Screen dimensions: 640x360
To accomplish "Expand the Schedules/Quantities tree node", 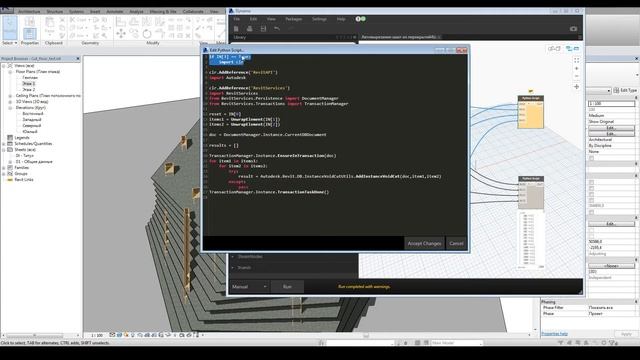I will coord(4,144).
